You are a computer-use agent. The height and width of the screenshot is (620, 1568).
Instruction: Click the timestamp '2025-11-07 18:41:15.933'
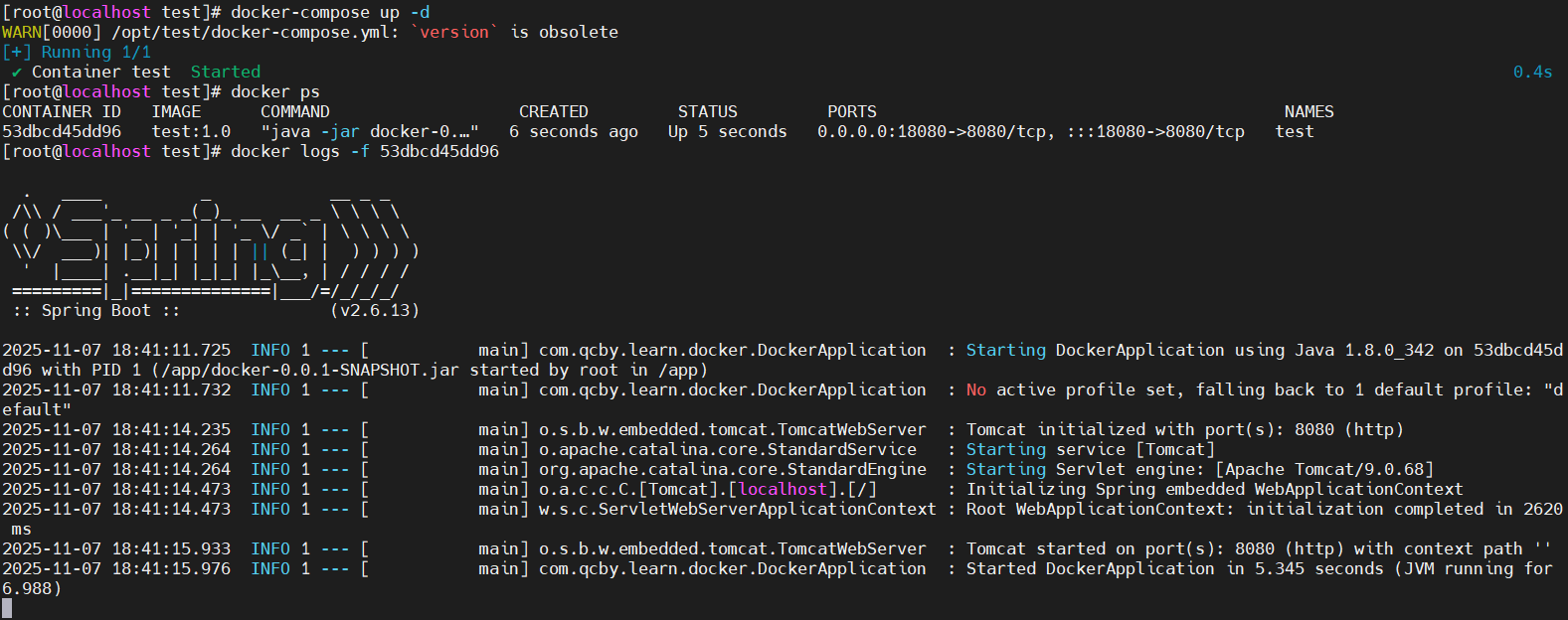point(116,548)
